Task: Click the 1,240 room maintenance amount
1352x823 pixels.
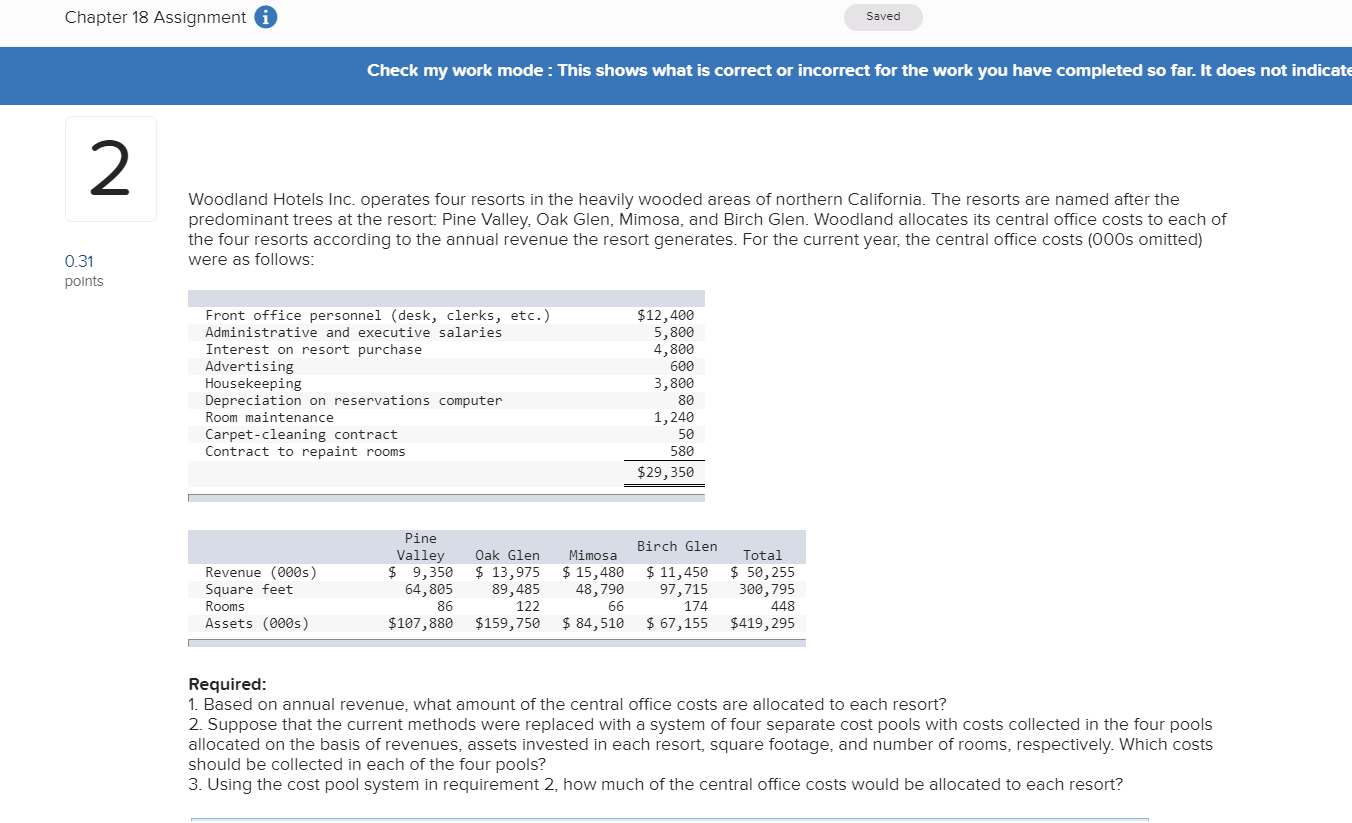Action: [674, 417]
